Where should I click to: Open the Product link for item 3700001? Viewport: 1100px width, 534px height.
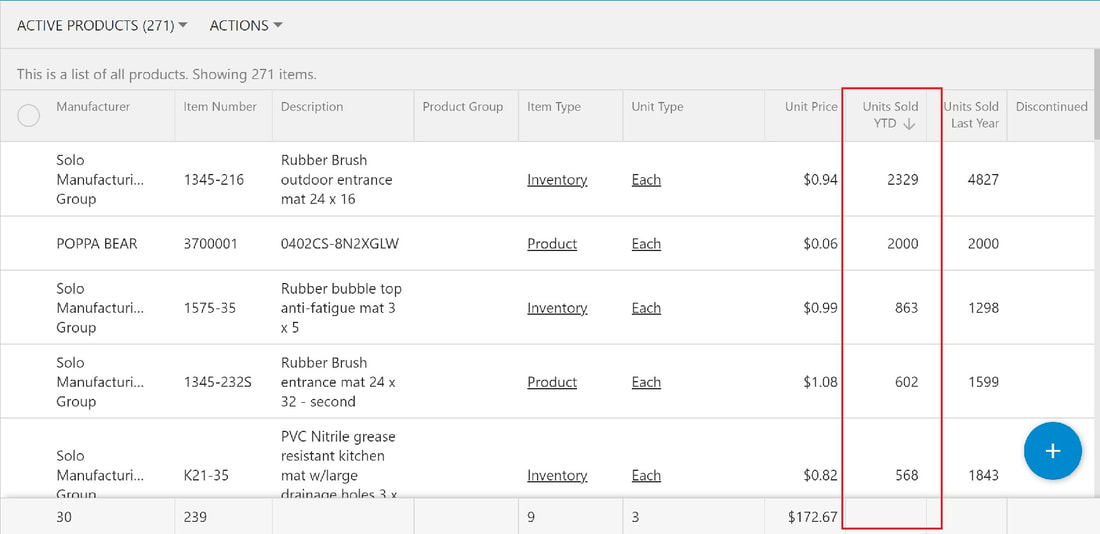[552, 243]
